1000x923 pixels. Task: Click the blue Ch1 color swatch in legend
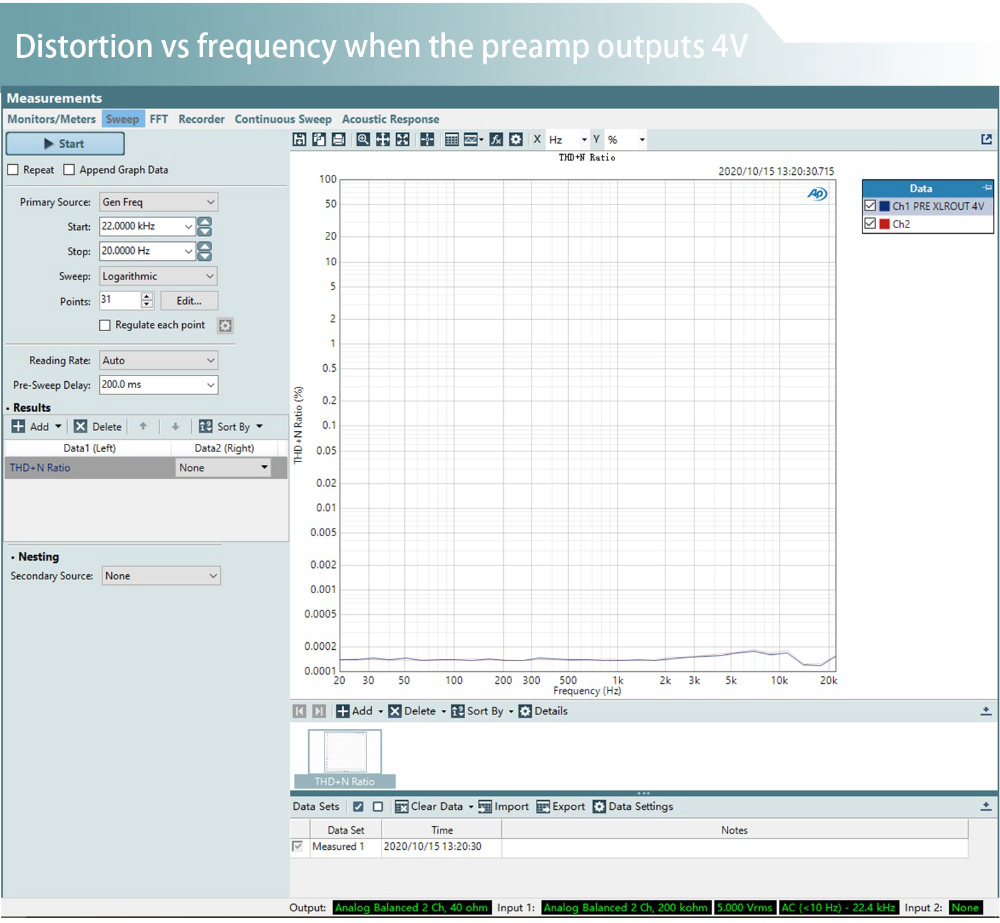[885, 206]
